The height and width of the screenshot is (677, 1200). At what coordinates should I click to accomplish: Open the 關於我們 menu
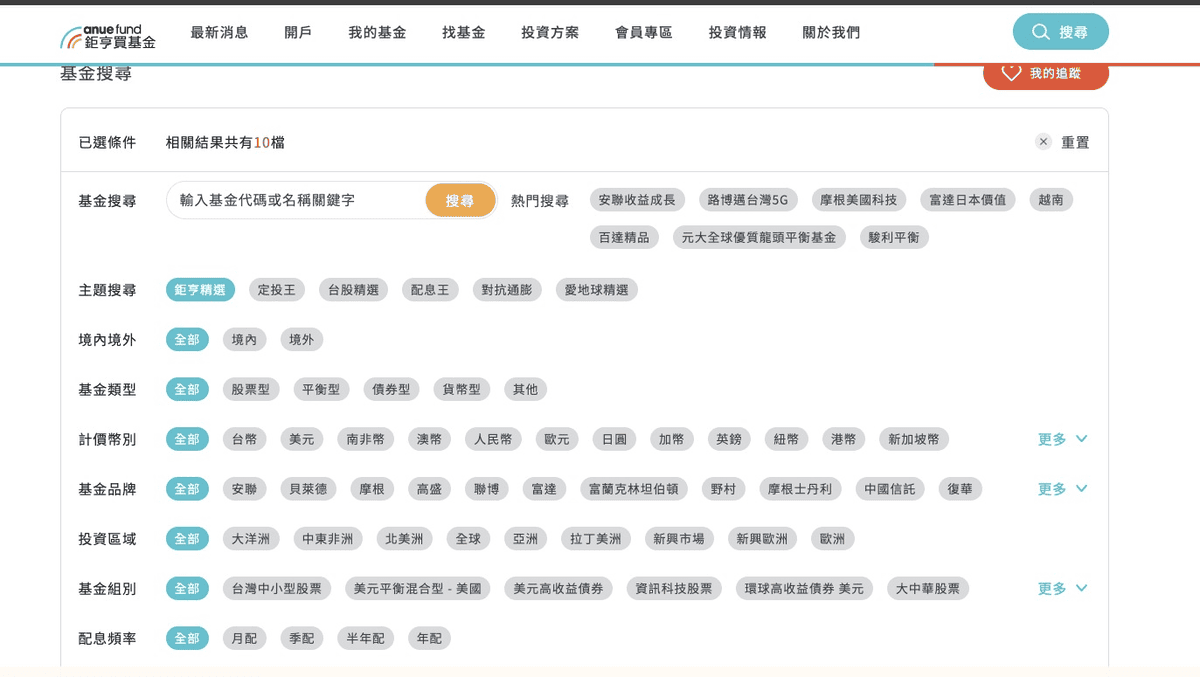point(831,32)
